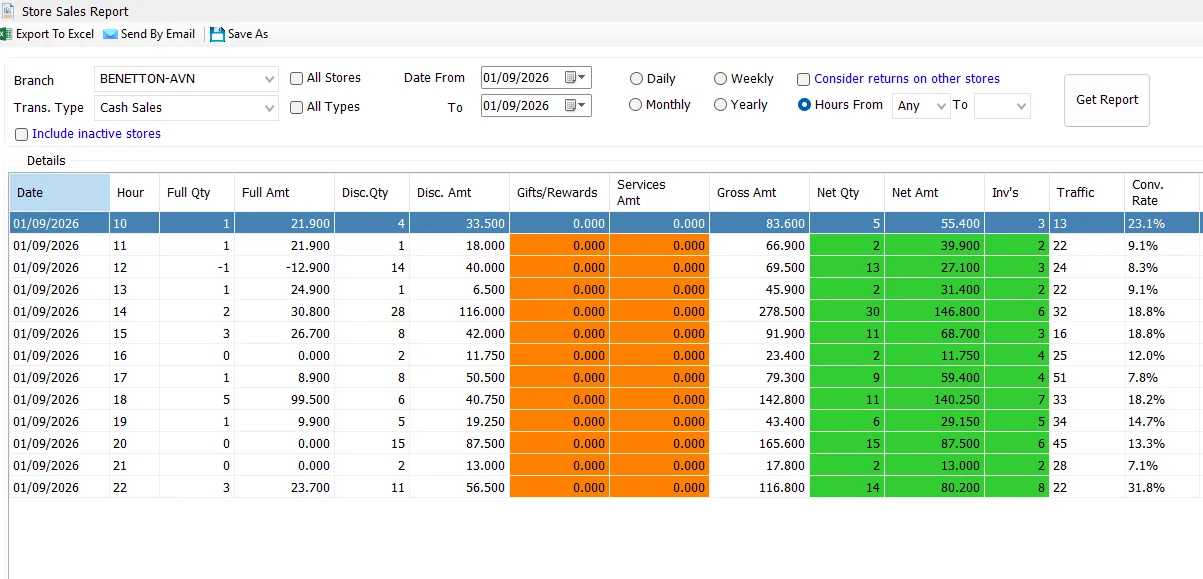Click the Save As floppy disk icon
The image size is (1203, 579).
(217, 34)
